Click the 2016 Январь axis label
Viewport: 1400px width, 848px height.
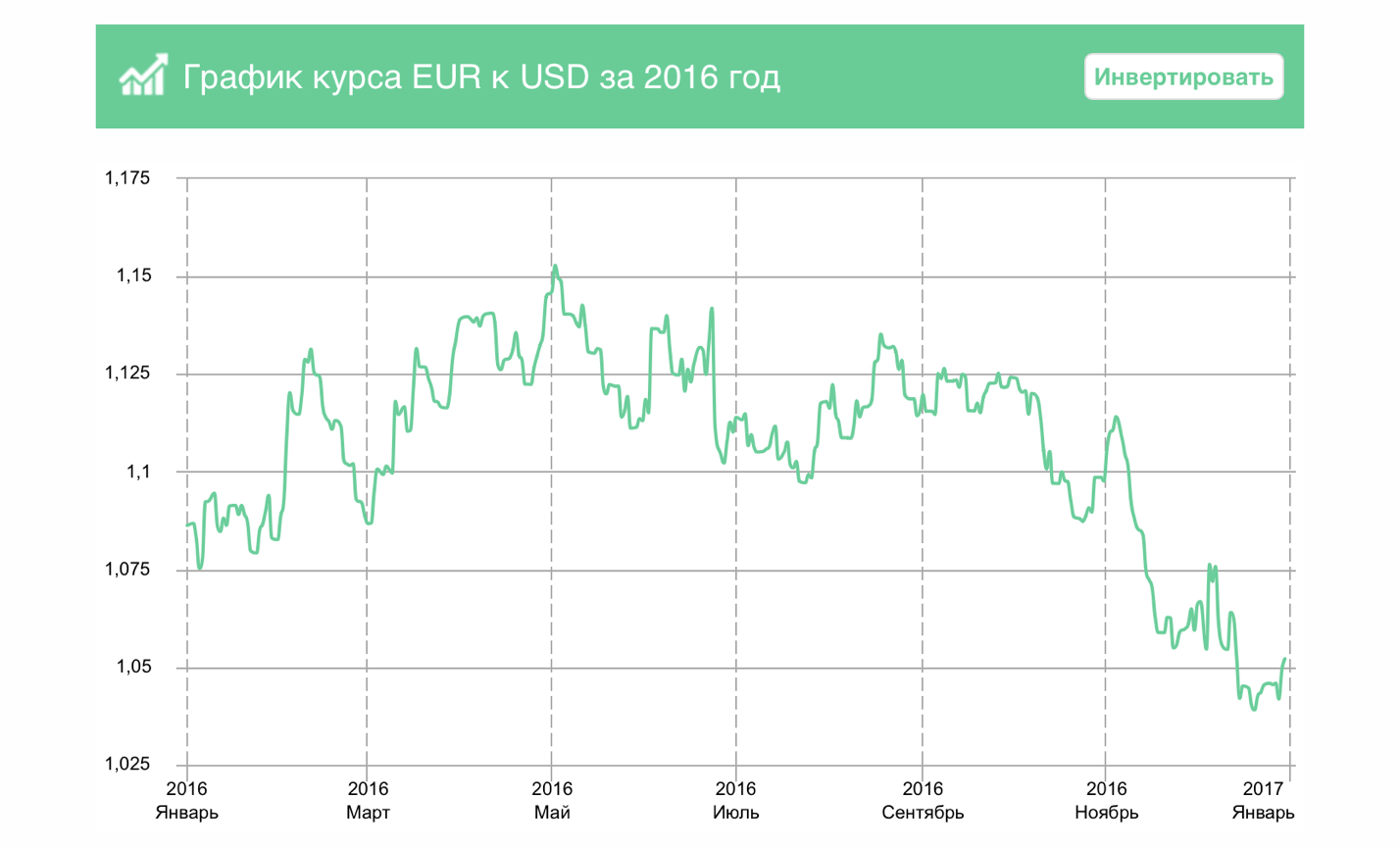pyautogui.click(x=186, y=801)
